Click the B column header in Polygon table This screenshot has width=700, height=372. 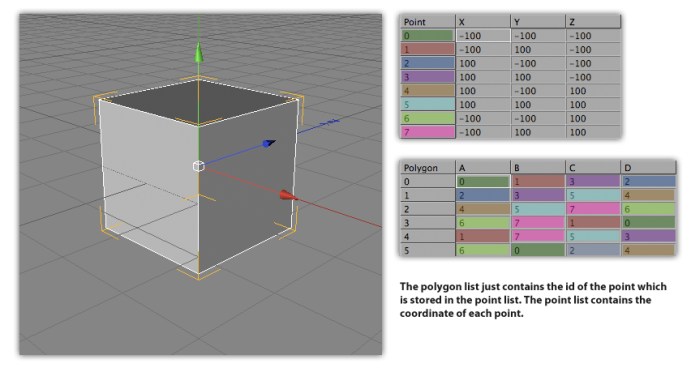pyautogui.click(x=538, y=168)
